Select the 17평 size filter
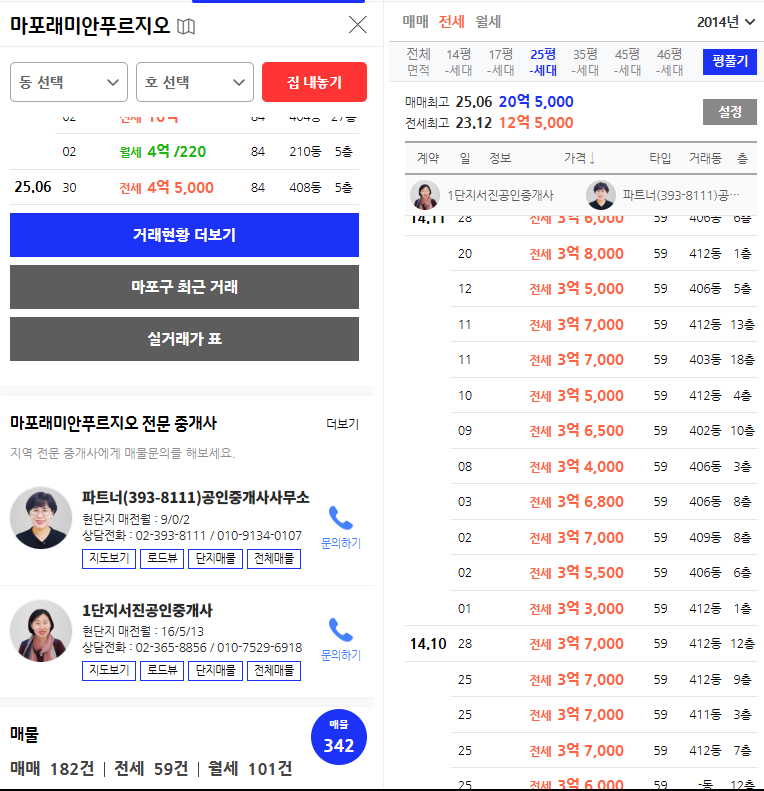This screenshot has width=764, height=791. [x=501, y=62]
